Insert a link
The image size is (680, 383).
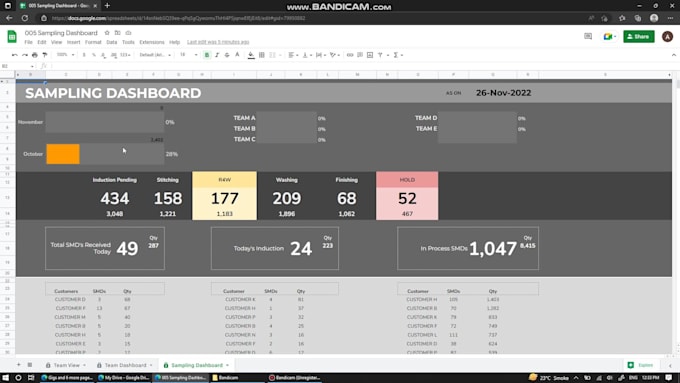pos(350,55)
